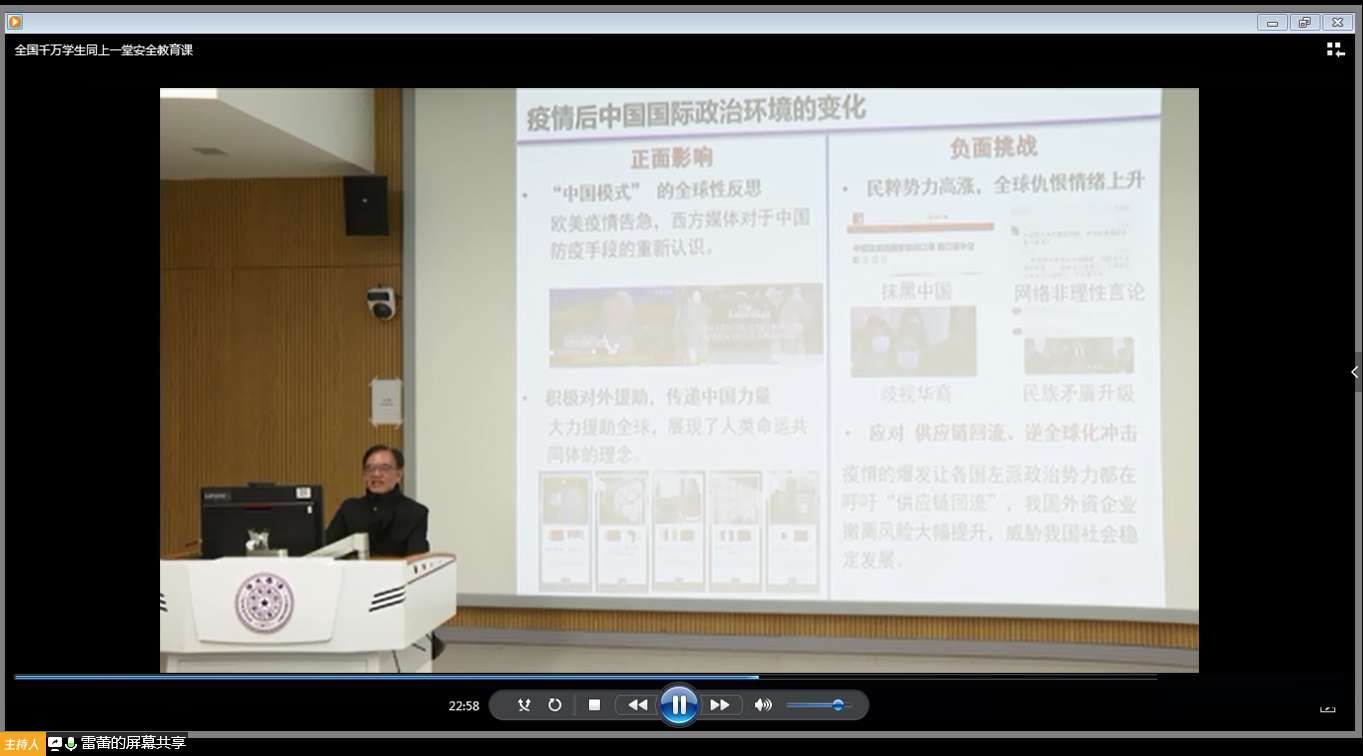Click the 雷蕾的屏幕共享 label
Viewport: 1363px width, 756px height.
pyautogui.click(x=133, y=743)
